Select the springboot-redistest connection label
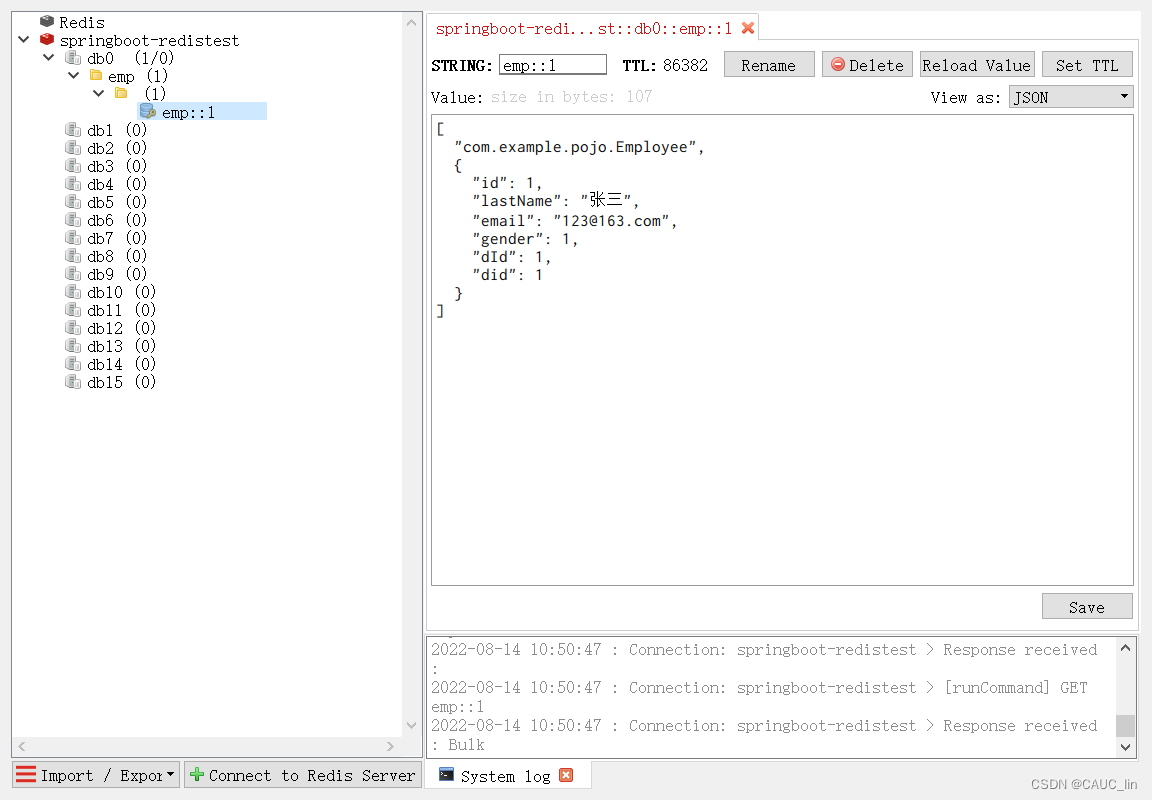 pyautogui.click(x=149, y=40)
